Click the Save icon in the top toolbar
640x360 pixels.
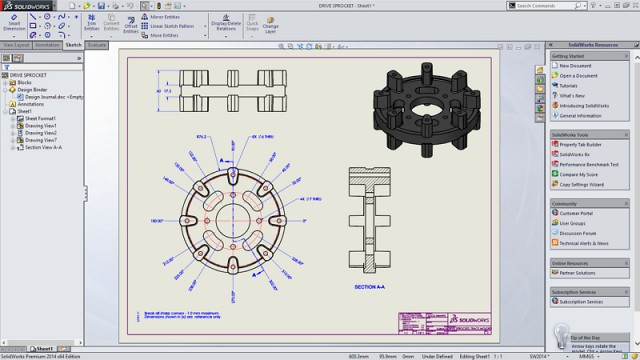(x=101, y=6)
